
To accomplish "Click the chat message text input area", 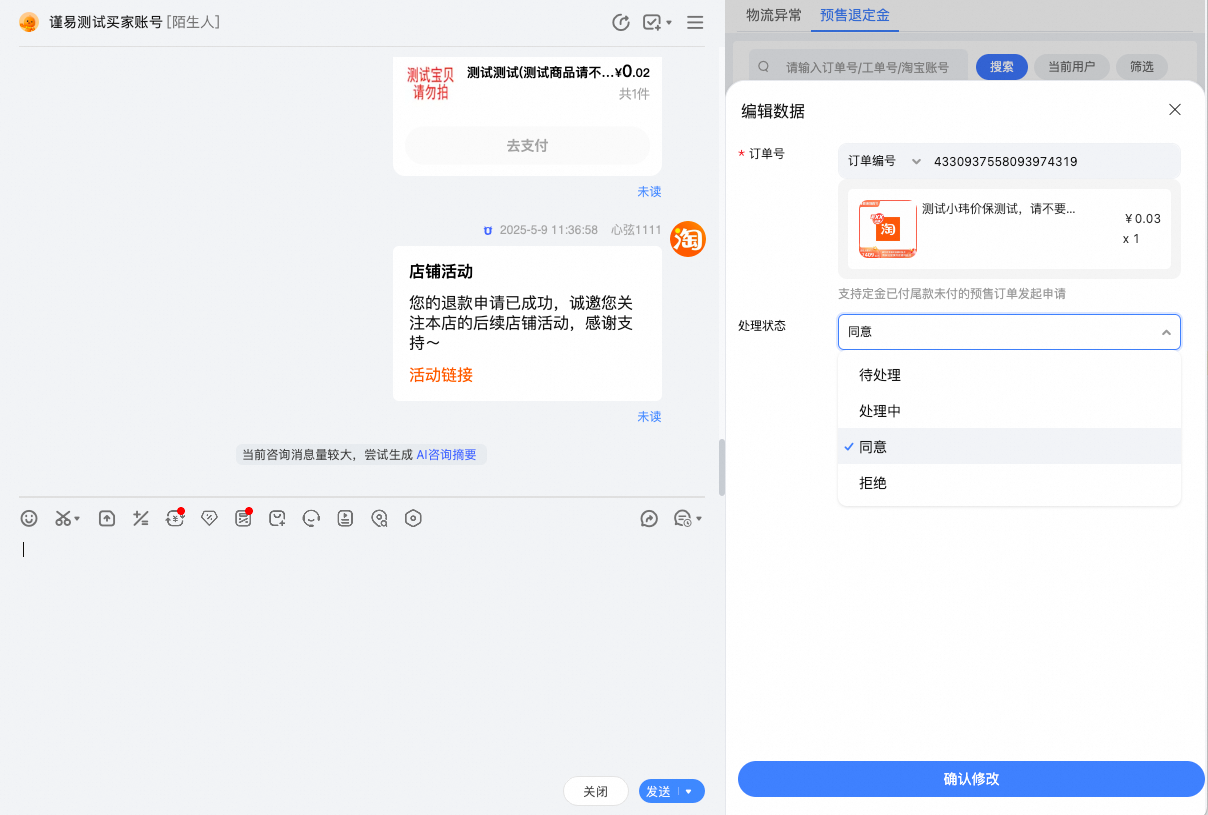I will 360,640.
